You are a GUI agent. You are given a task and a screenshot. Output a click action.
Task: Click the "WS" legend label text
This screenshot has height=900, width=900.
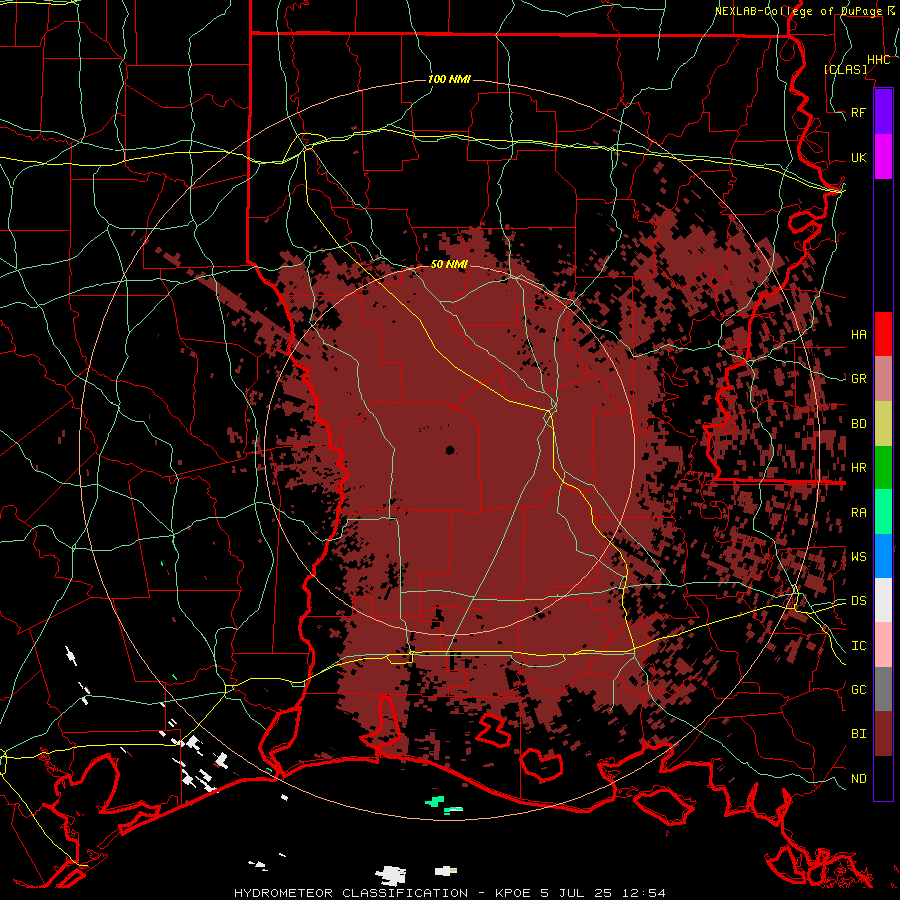pyautogui.click(x=858, y=557)
